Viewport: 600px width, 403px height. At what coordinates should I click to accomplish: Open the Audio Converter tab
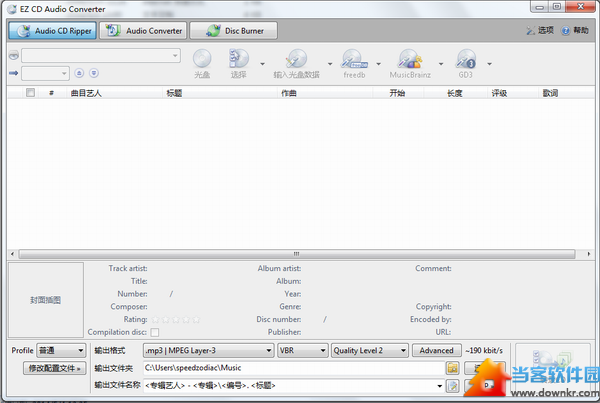click(x=143, y=31)
